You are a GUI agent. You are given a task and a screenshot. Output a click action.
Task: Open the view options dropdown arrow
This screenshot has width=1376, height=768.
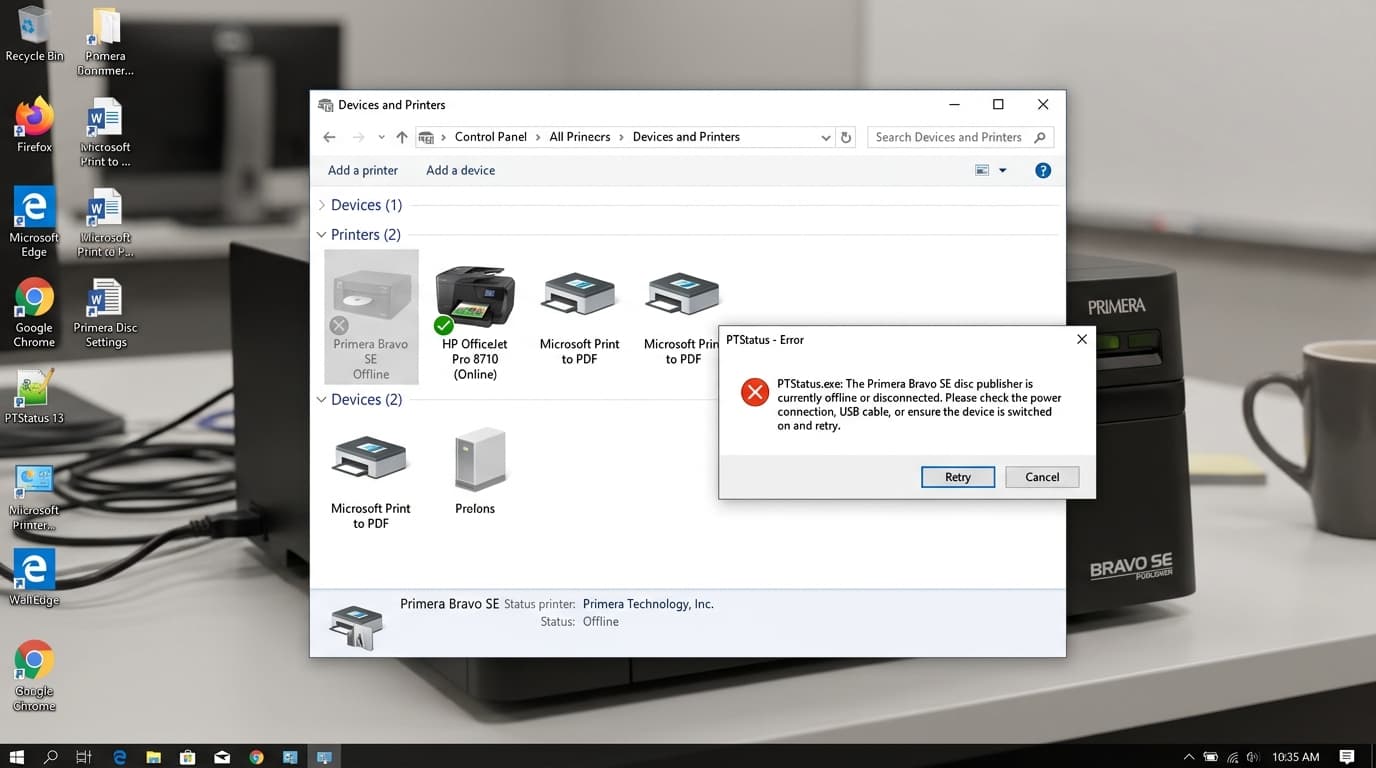(1003, 170)
